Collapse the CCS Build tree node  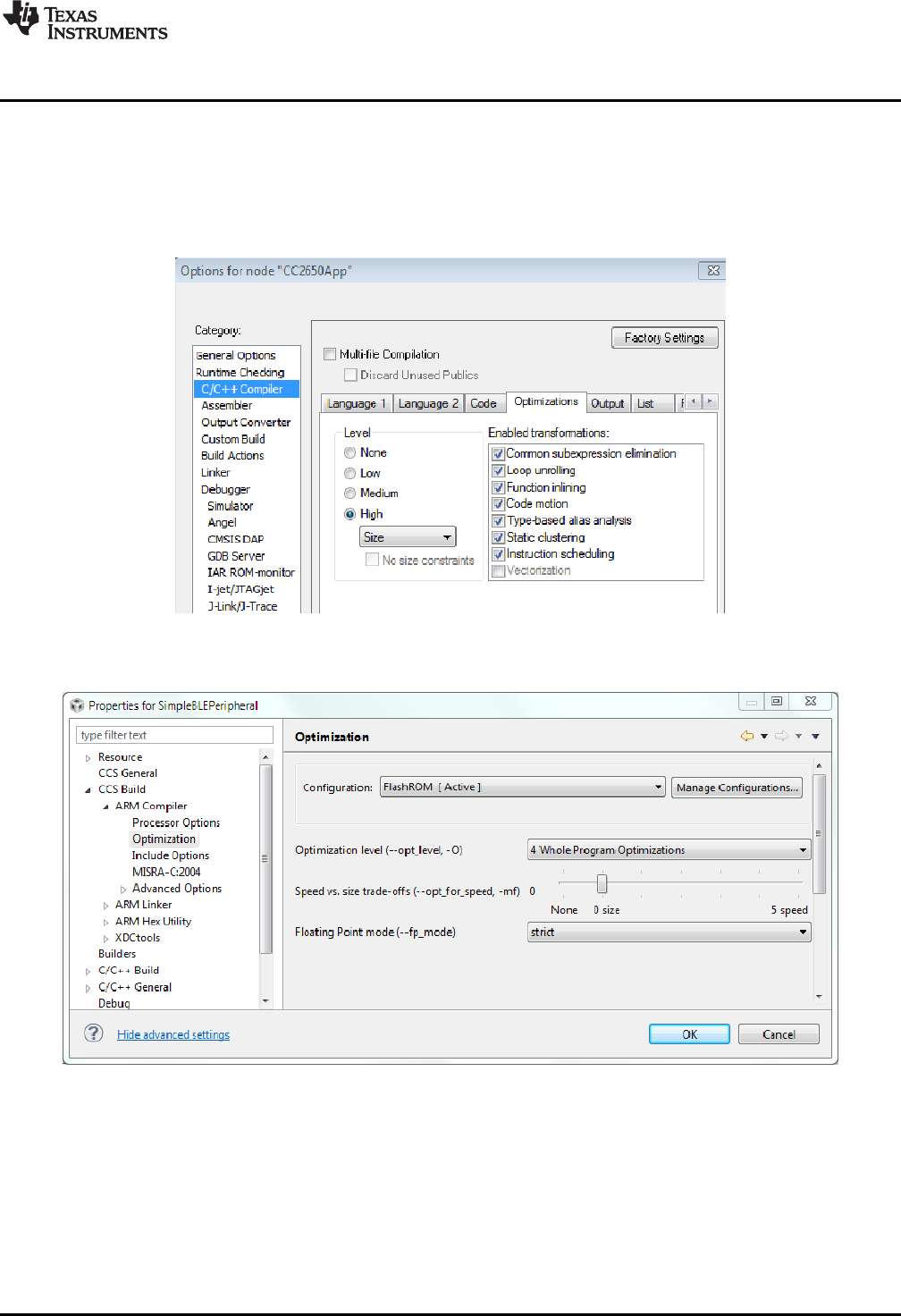(88, 790)
